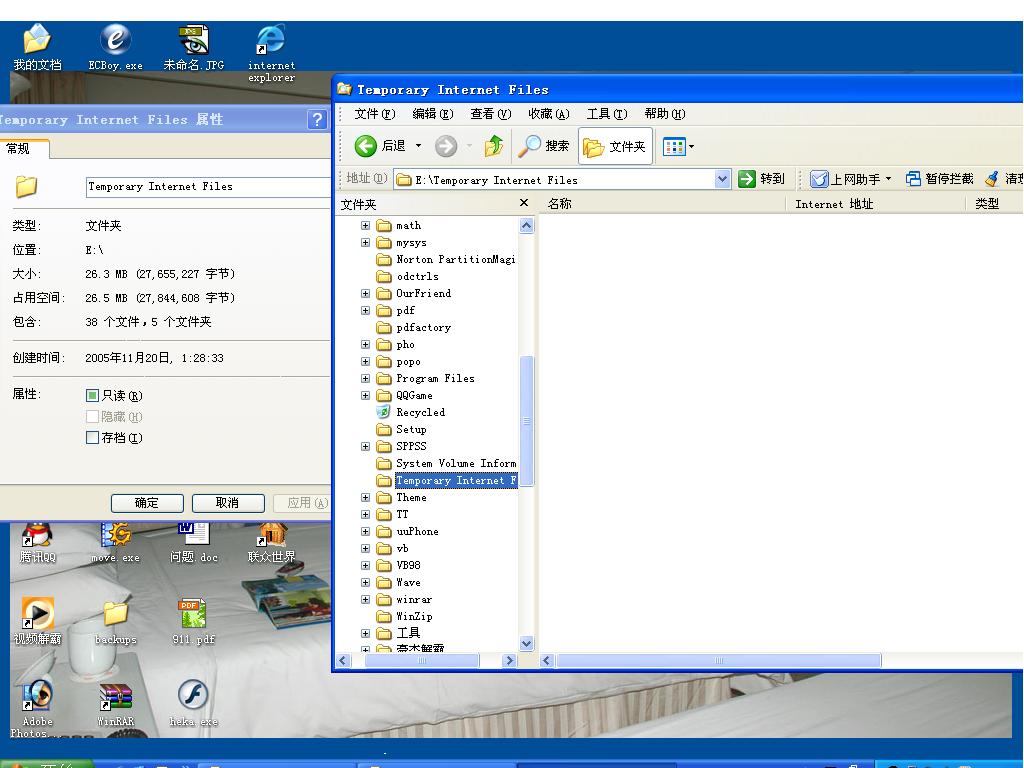Viewport: 1024px width, 768px height.
Task: Click the Search (搜索) magnifier icon
Action: [x=530, y=147]
